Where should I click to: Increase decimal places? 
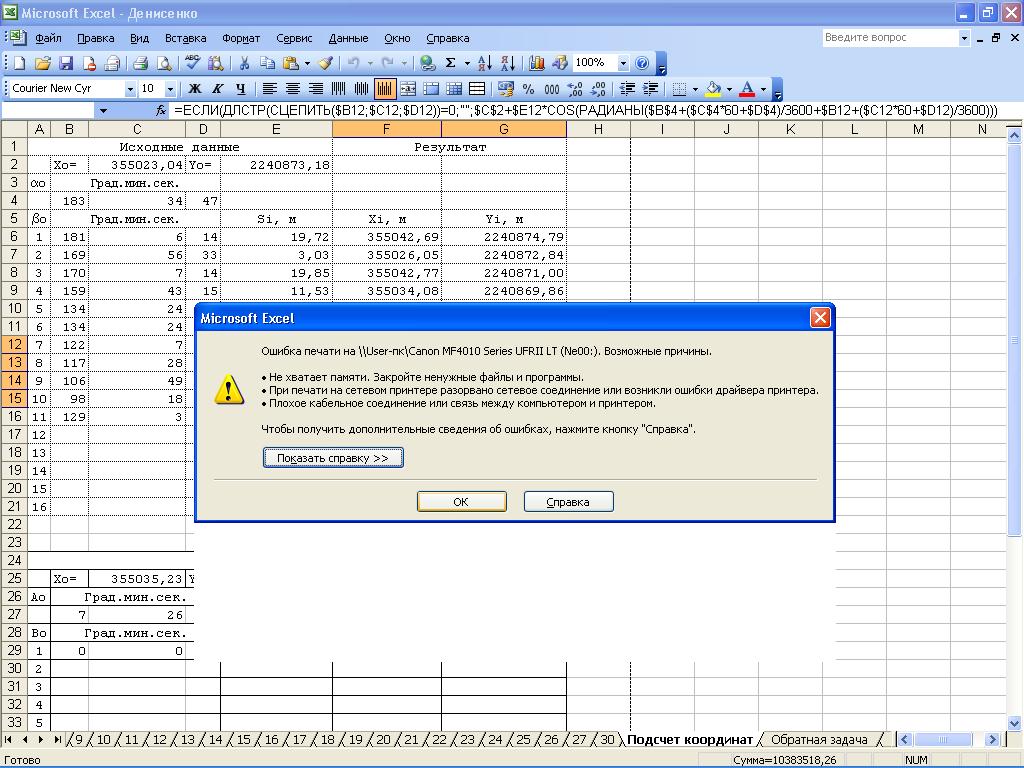tap(575, 89)
